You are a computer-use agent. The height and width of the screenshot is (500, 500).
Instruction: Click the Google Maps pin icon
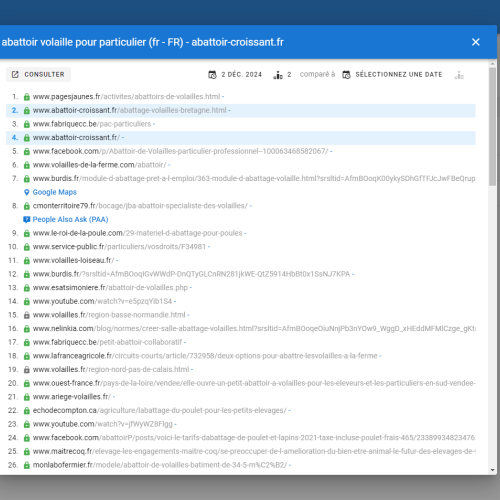[x=27, y=192]
